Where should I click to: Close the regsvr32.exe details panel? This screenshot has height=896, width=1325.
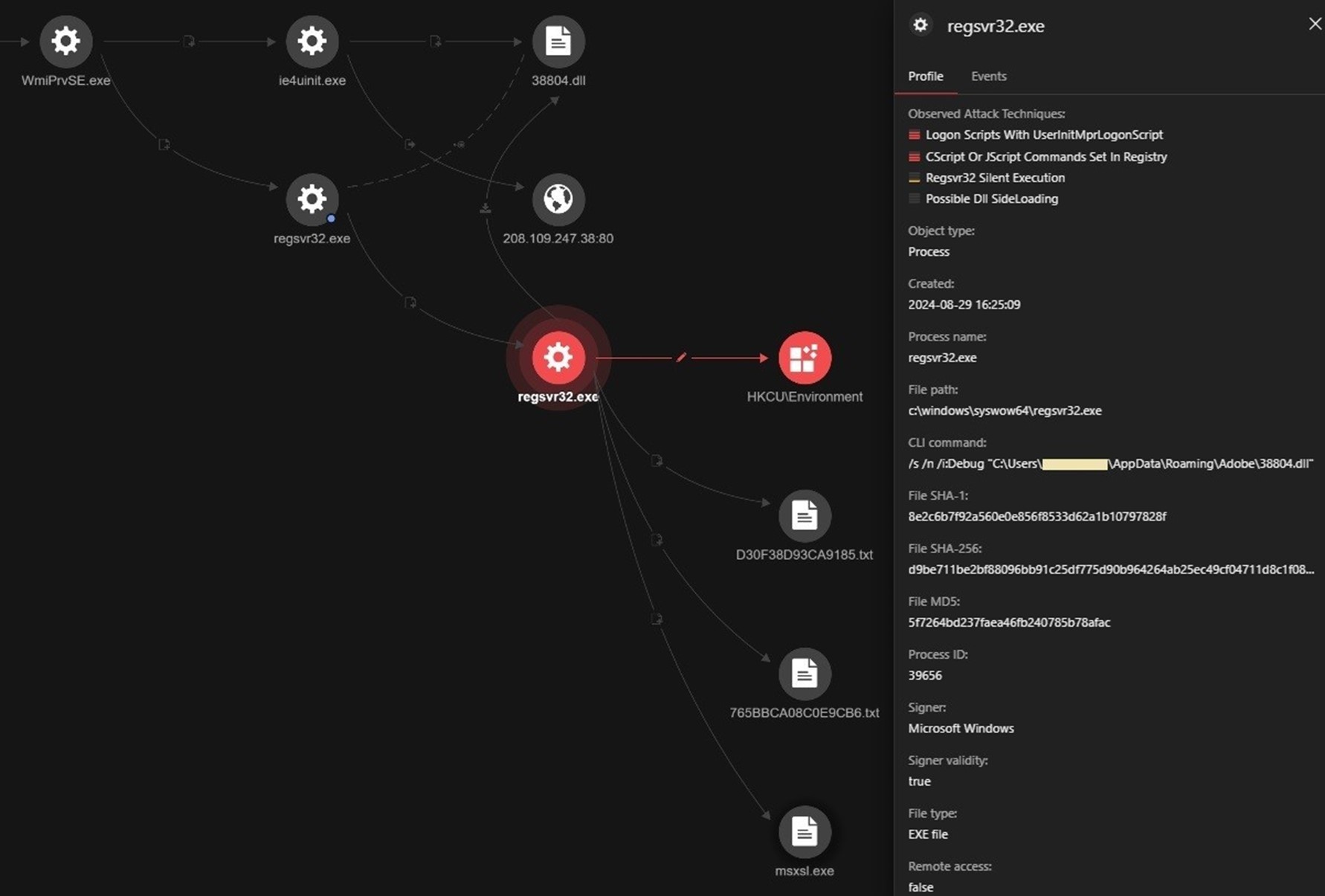[x=1315, y=24]
